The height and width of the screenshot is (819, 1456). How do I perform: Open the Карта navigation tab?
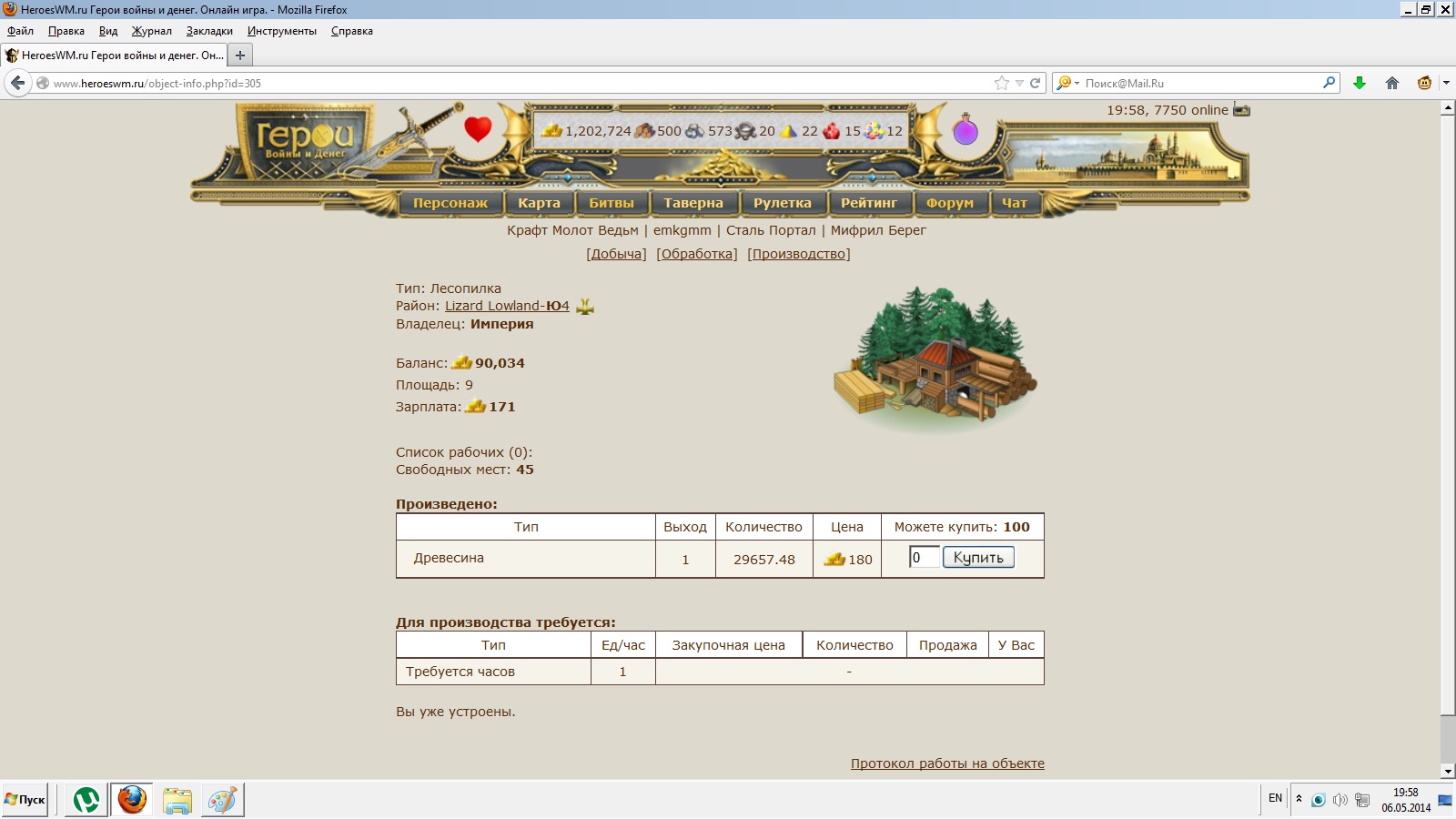(x=539, y=203)
